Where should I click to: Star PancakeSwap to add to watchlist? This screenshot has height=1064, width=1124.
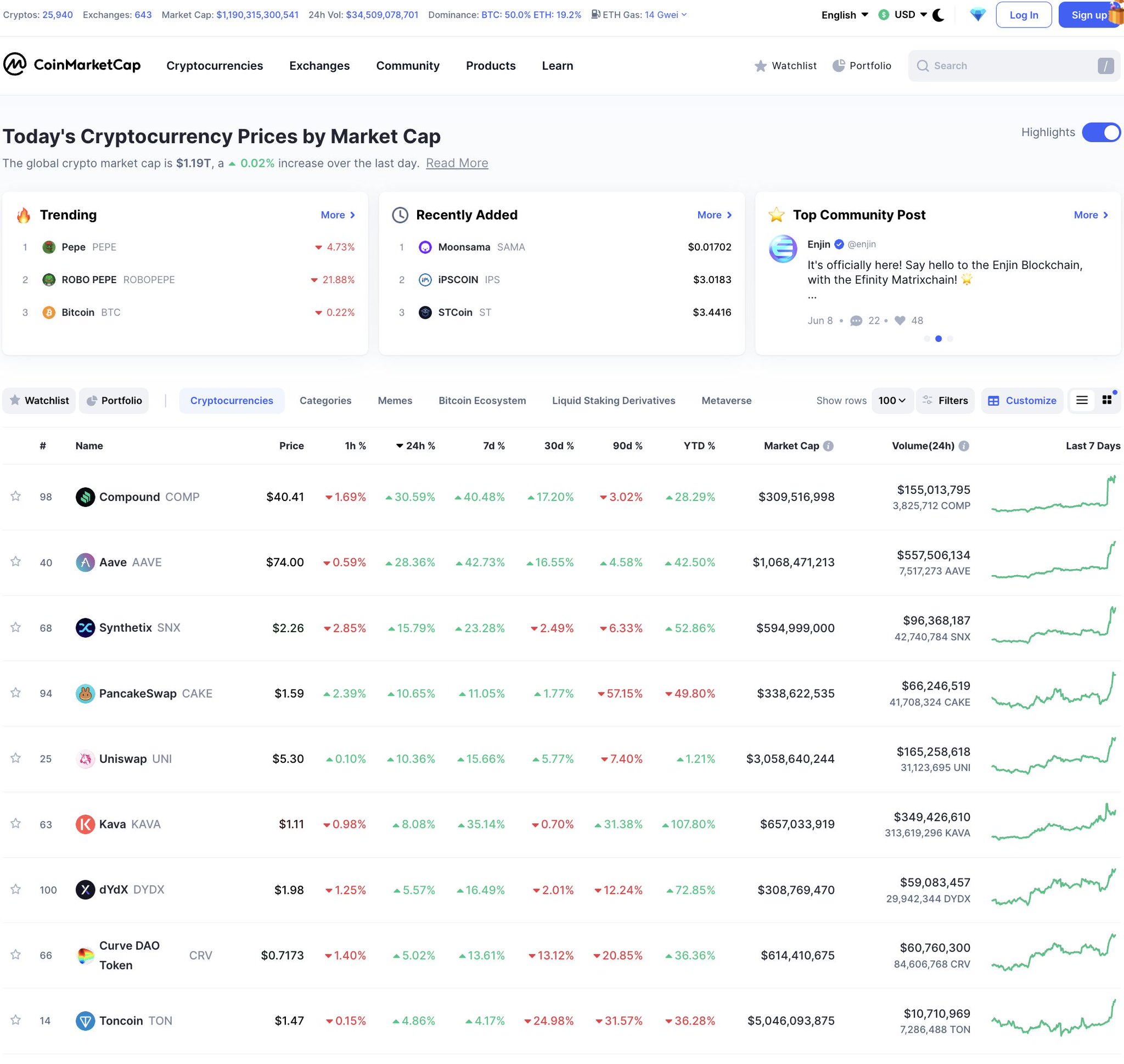tap(16, 693)
